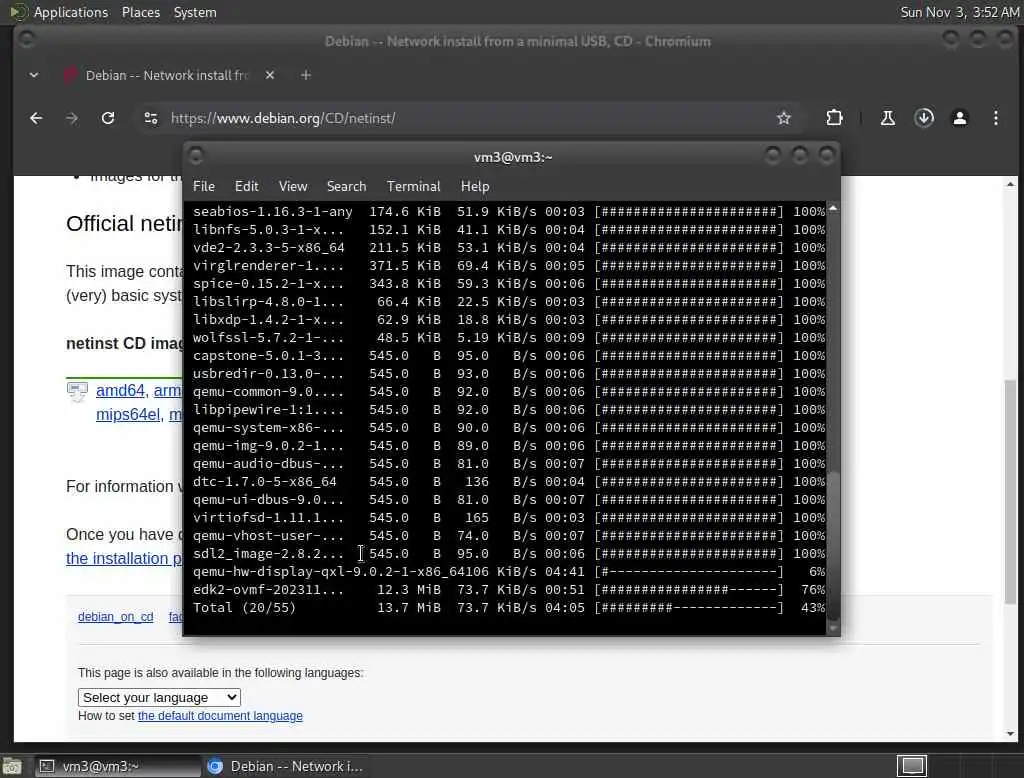Open Chrome Labs flask icon
The width and height of the screenshot is (1024, 778).
tap(888, 118)
